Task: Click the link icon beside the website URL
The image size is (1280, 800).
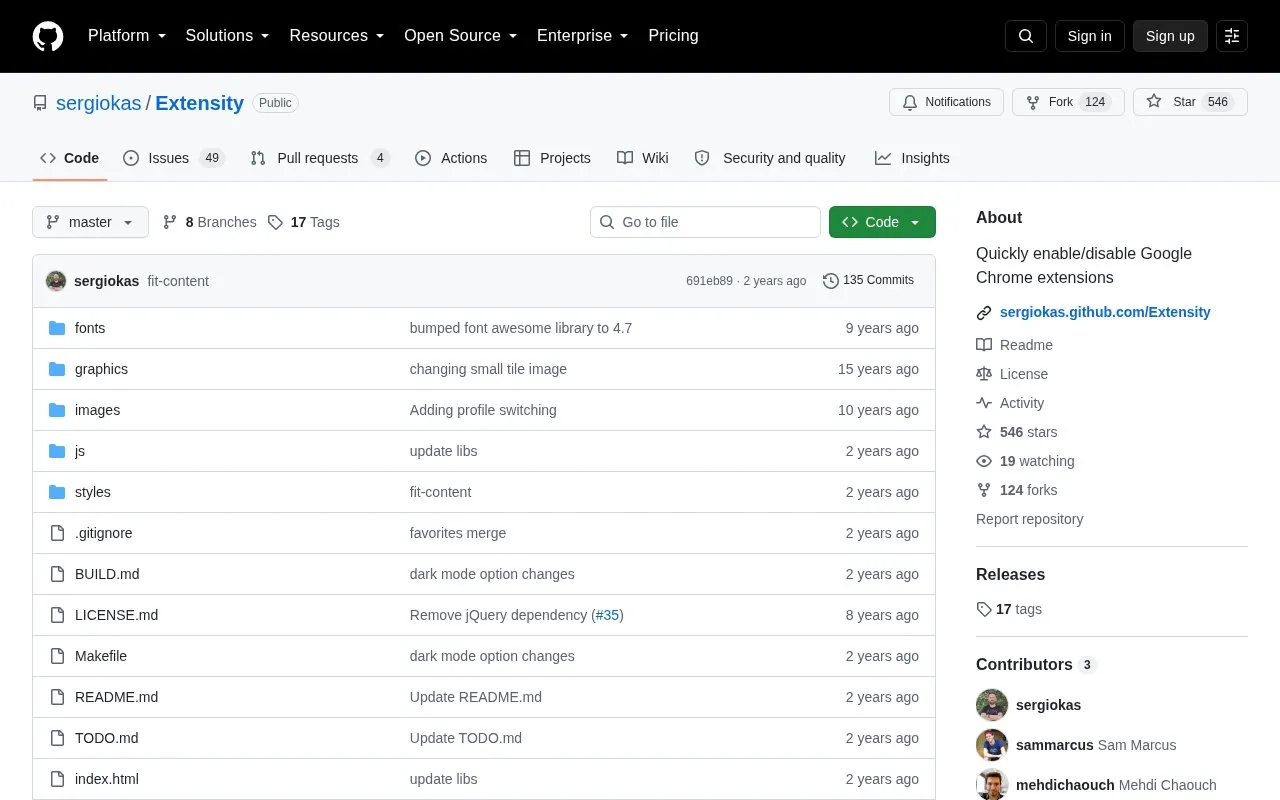Action: point(984,313)
